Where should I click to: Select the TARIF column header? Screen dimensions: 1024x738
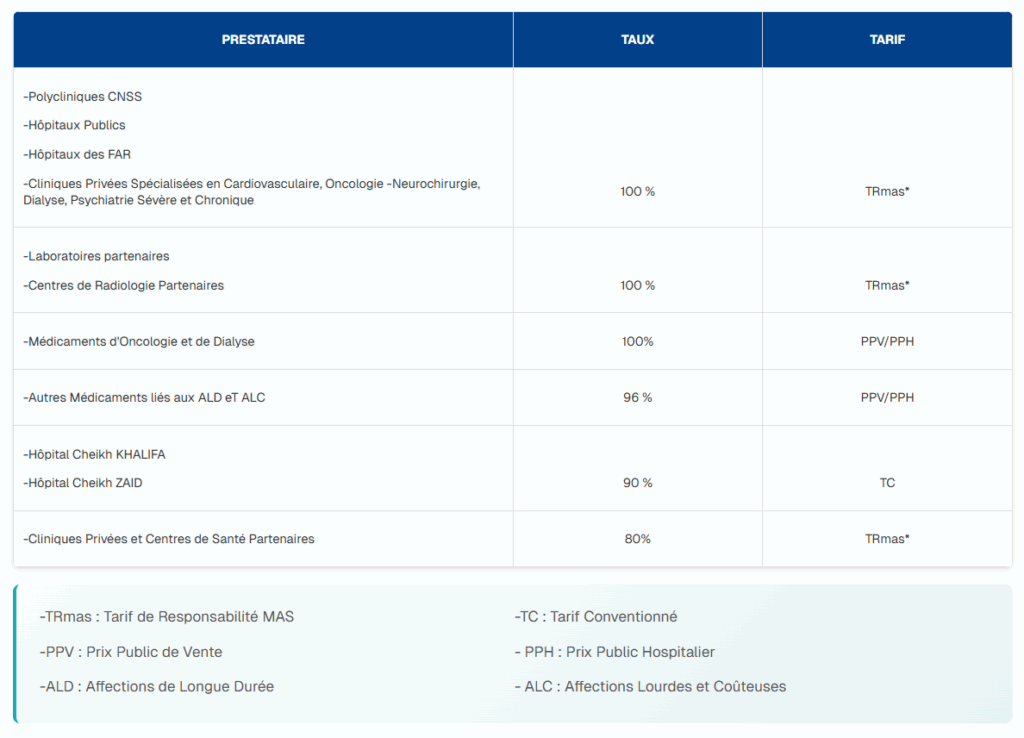pos(887,40)
